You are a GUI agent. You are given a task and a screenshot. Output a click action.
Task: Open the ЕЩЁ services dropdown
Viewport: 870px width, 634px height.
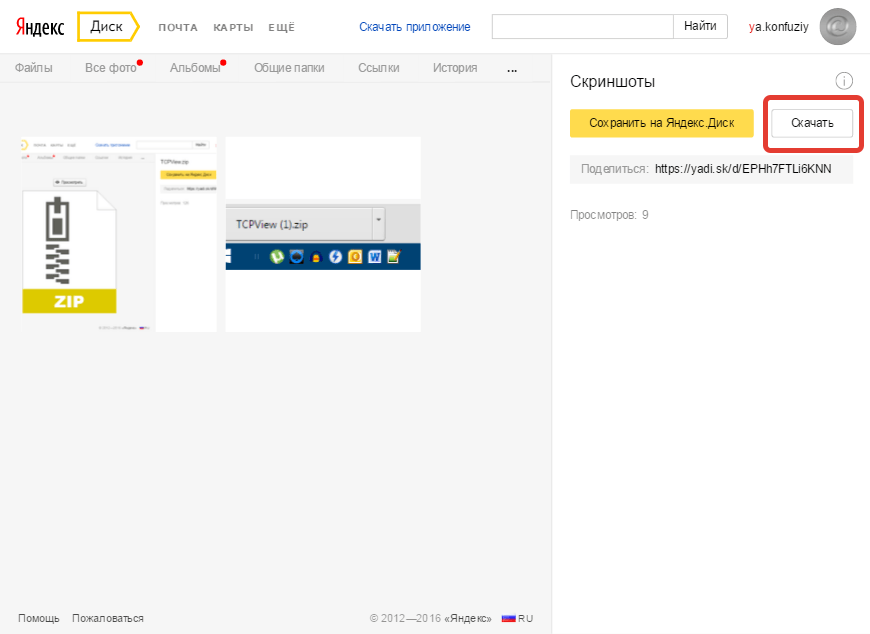pyautogui.click(x=280, y=27)
